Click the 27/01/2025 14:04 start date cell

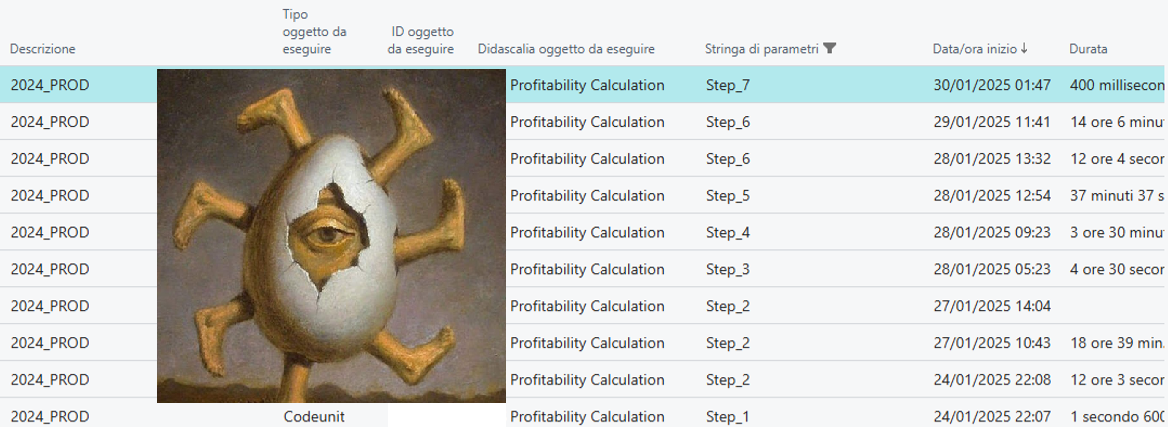tap(991, 306)
